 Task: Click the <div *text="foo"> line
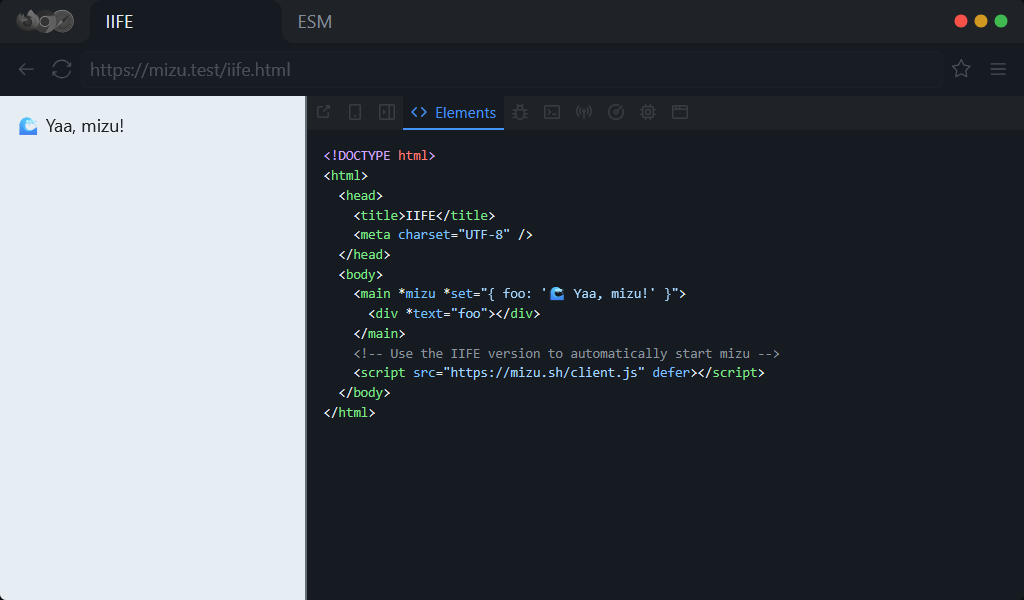coord(455,313)
